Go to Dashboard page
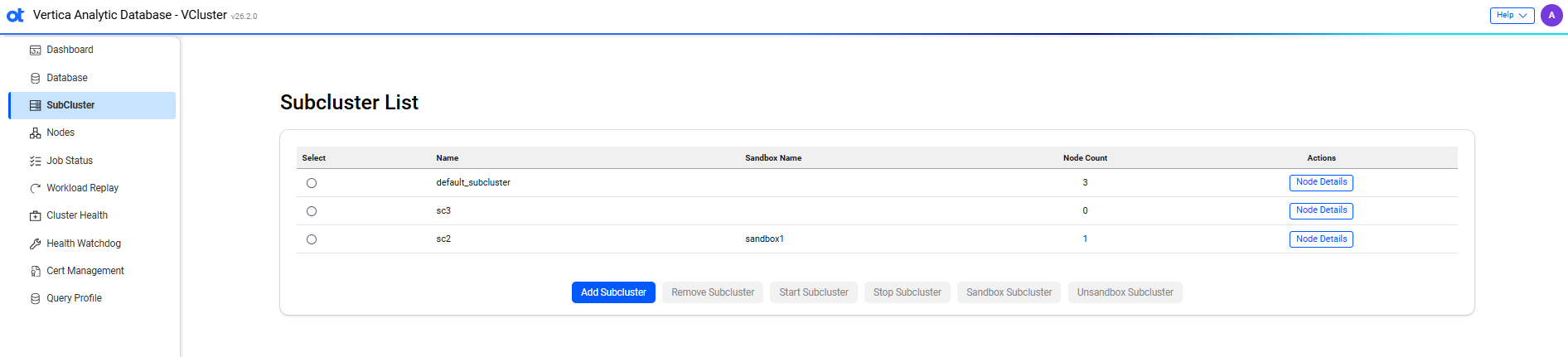The image size is (1568, 357). [92, 50]
